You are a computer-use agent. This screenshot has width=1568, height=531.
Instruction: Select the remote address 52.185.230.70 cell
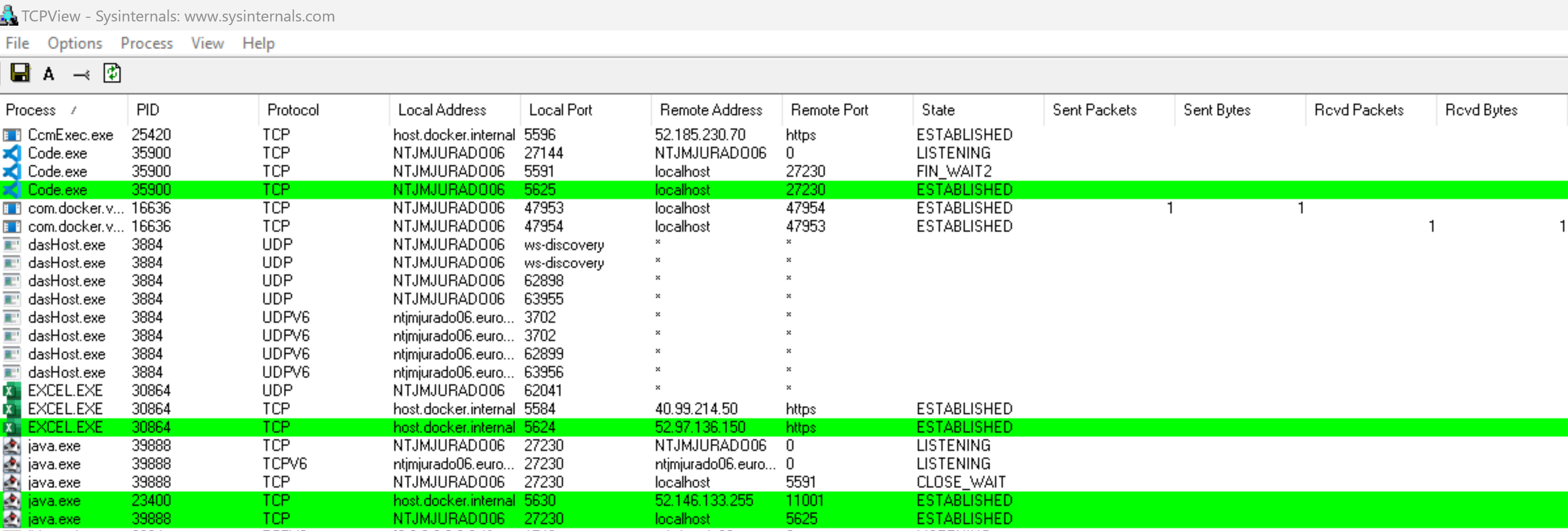700,135
